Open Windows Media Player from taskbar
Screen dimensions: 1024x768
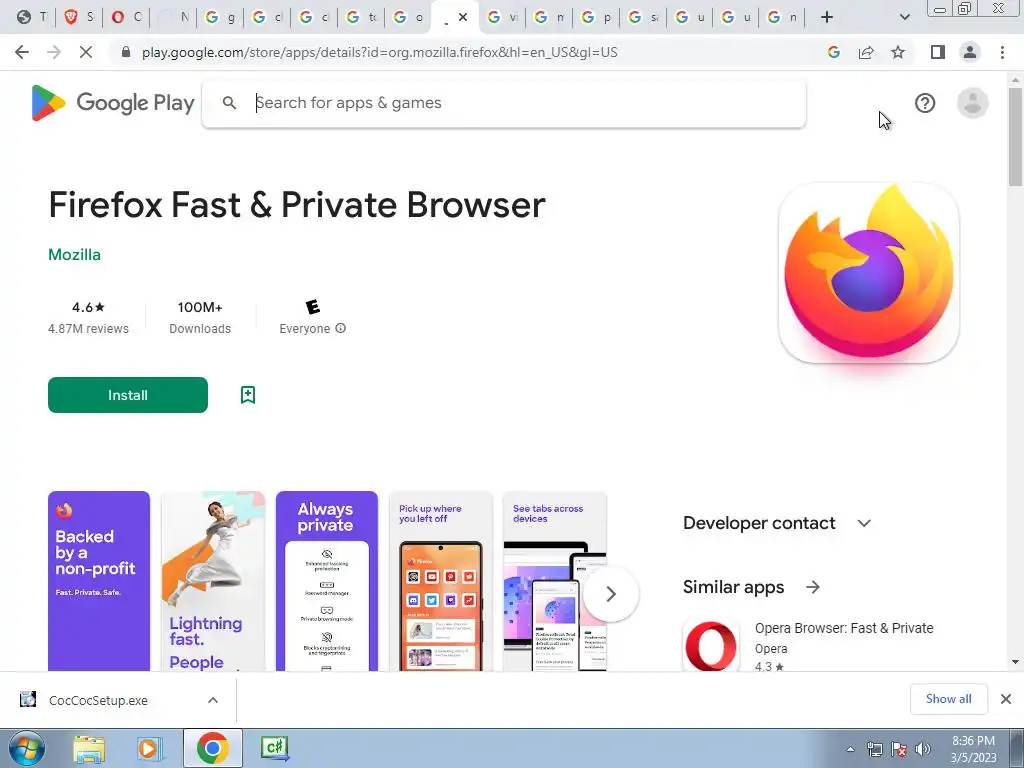[x=150, y=748]
